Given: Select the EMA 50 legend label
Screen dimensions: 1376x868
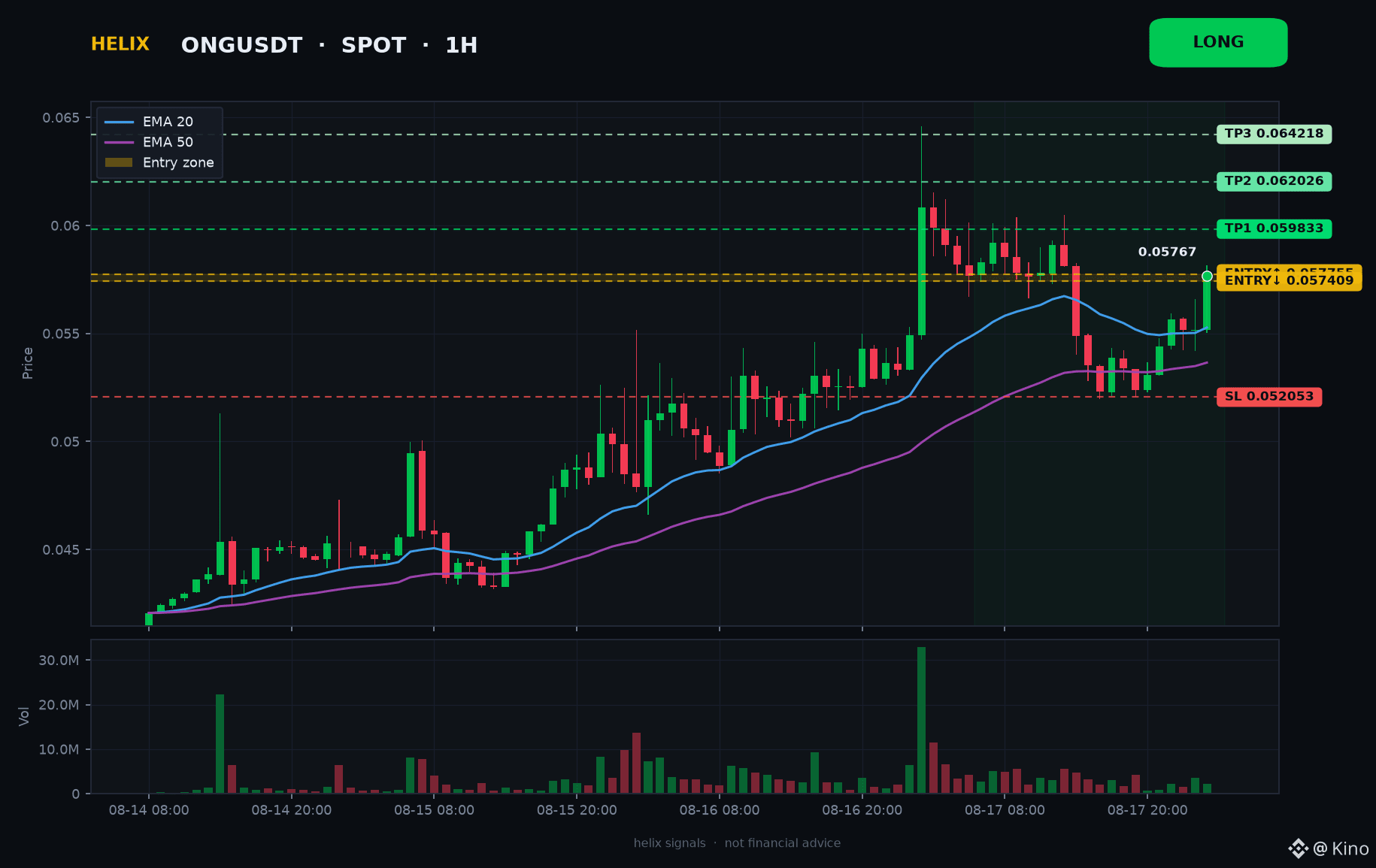Looking at the screenshot, I should [x=168, y=142].
